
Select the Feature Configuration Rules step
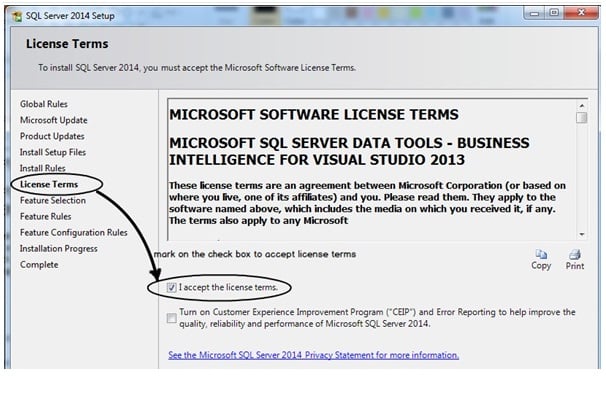click(74, 232)
